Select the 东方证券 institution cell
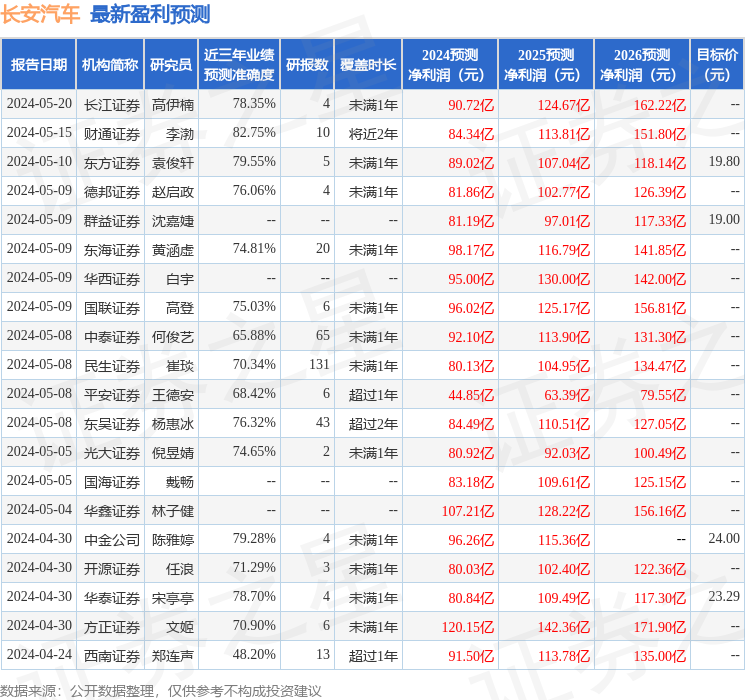This screenshot has height=700, width=745. (112, 163)
